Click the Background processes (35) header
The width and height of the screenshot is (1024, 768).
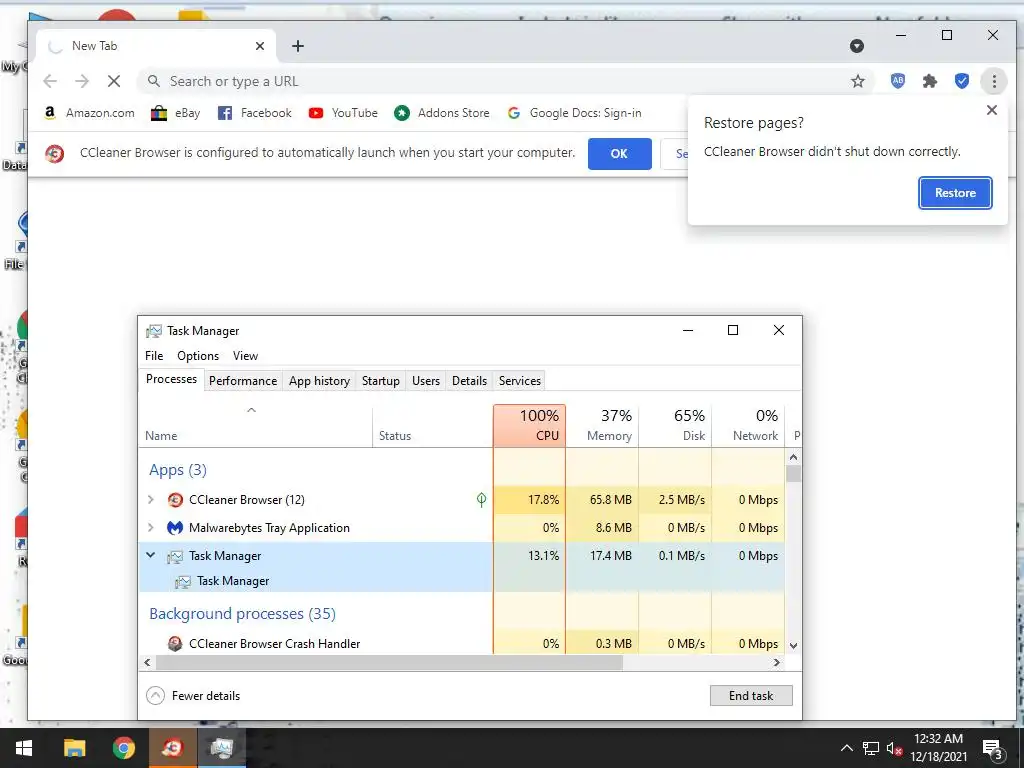pyautogui.click(x=242, y=614)
